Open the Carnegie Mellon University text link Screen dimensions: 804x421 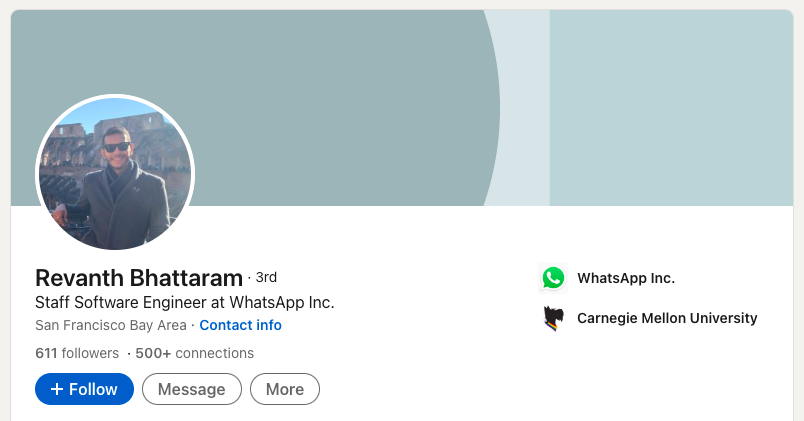667,319
